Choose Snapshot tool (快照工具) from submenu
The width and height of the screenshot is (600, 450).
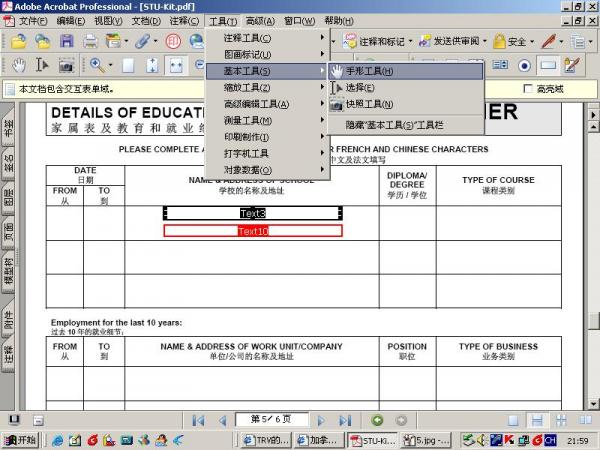369,104
